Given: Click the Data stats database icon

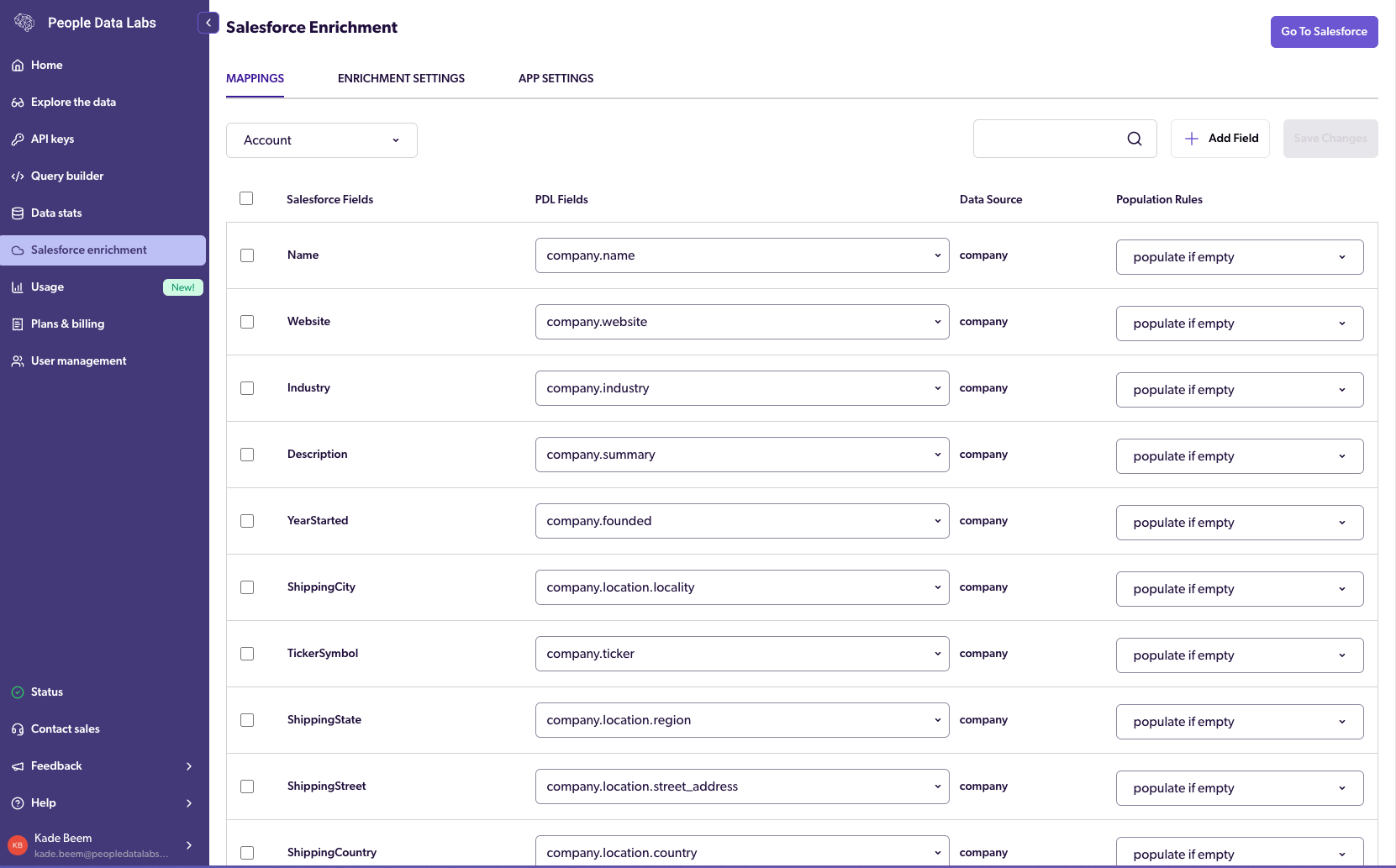Looking at the screenshot, I should (18, 213).
